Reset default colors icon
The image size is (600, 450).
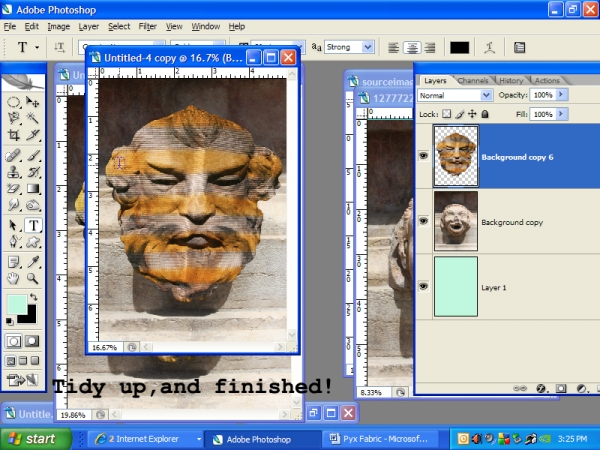pyautogui.click(x=10, y=321)
